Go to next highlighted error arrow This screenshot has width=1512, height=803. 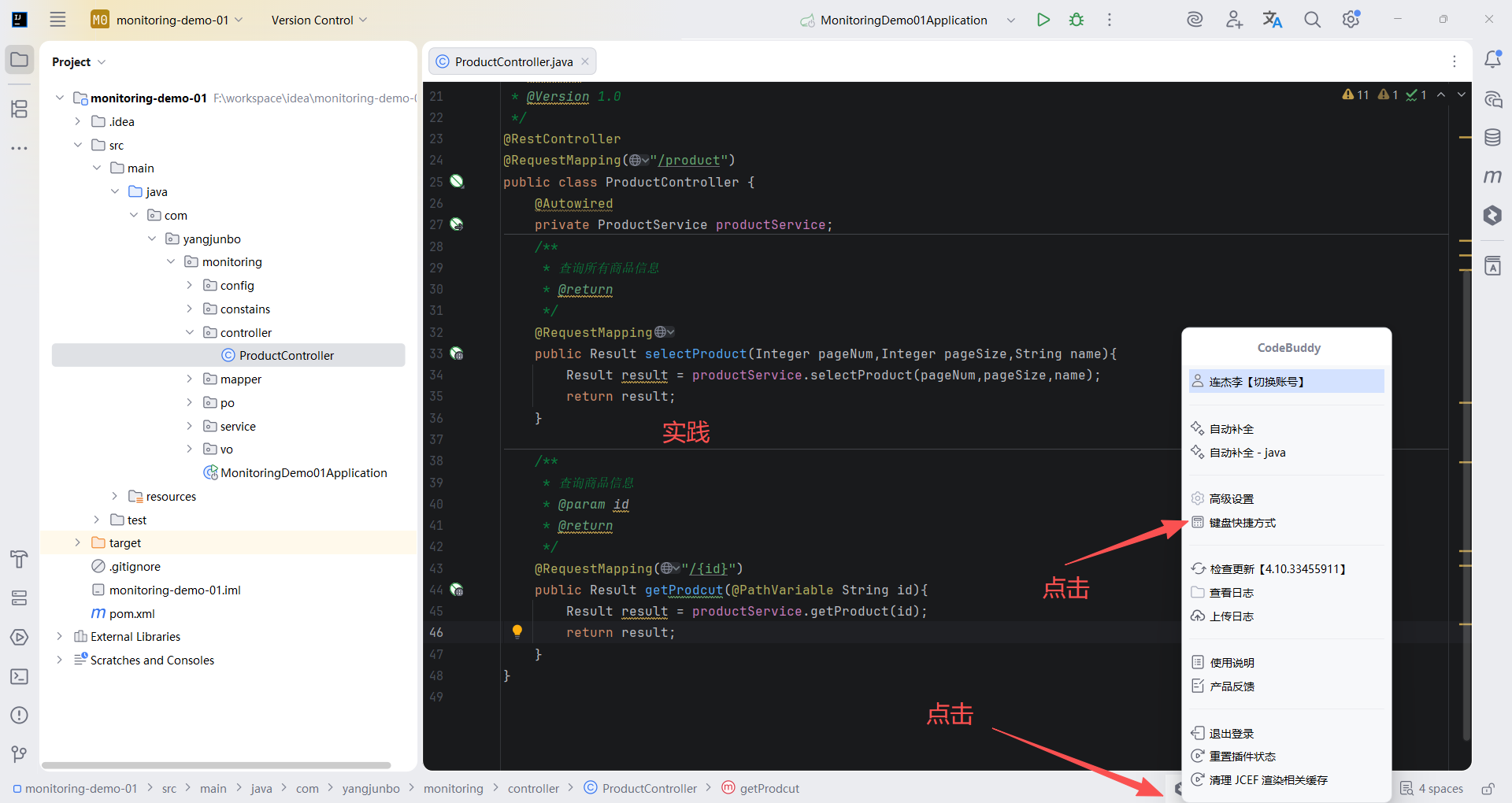tap(1462, 94)
